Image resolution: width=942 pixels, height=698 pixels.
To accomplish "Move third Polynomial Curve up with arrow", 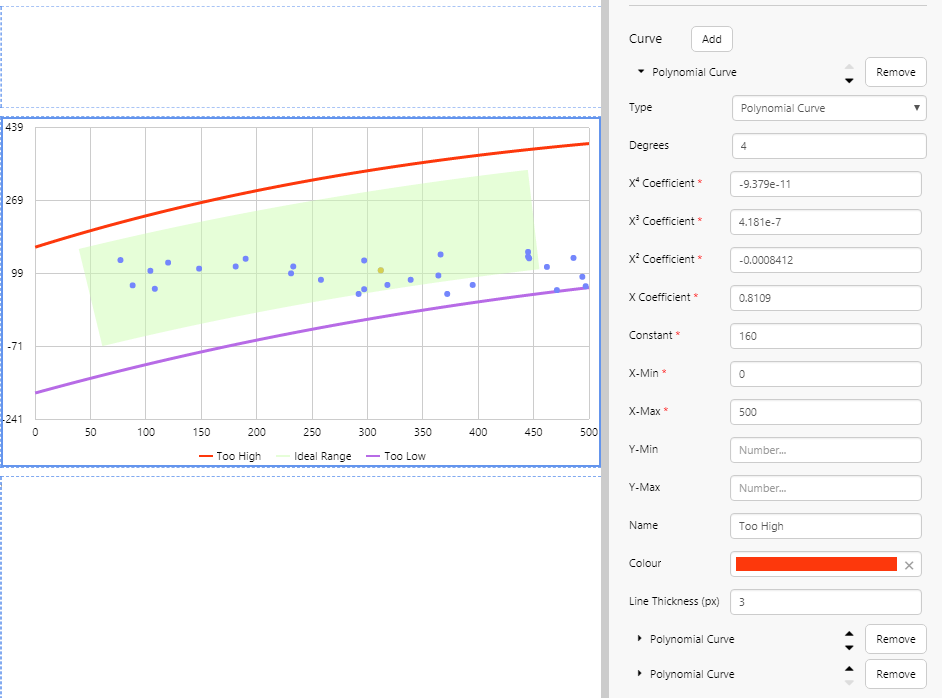I will coord(849,668).
